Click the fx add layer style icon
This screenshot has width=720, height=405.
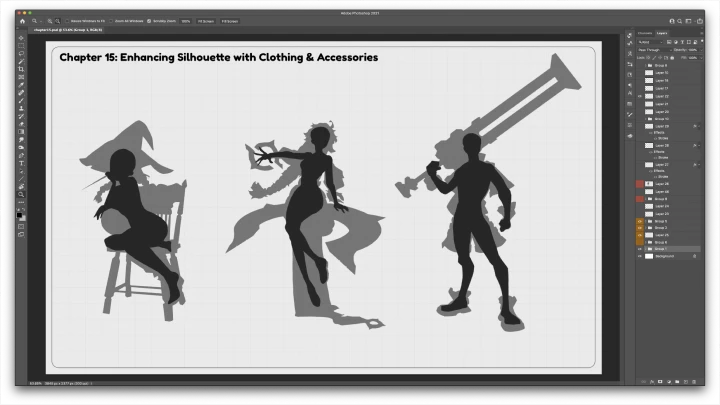652,382
